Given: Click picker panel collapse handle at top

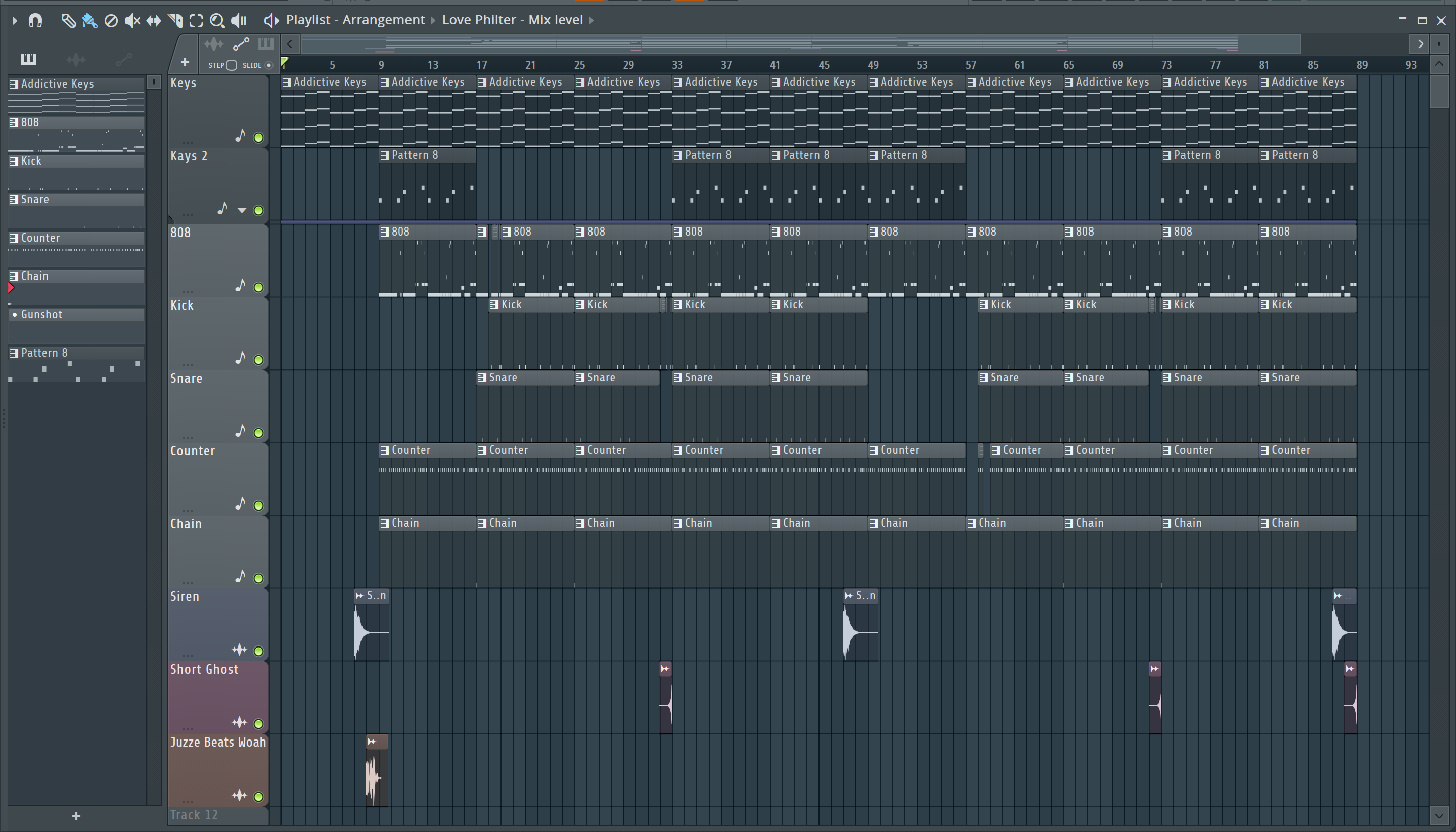Looking at the screenshot, I should 154,83.
